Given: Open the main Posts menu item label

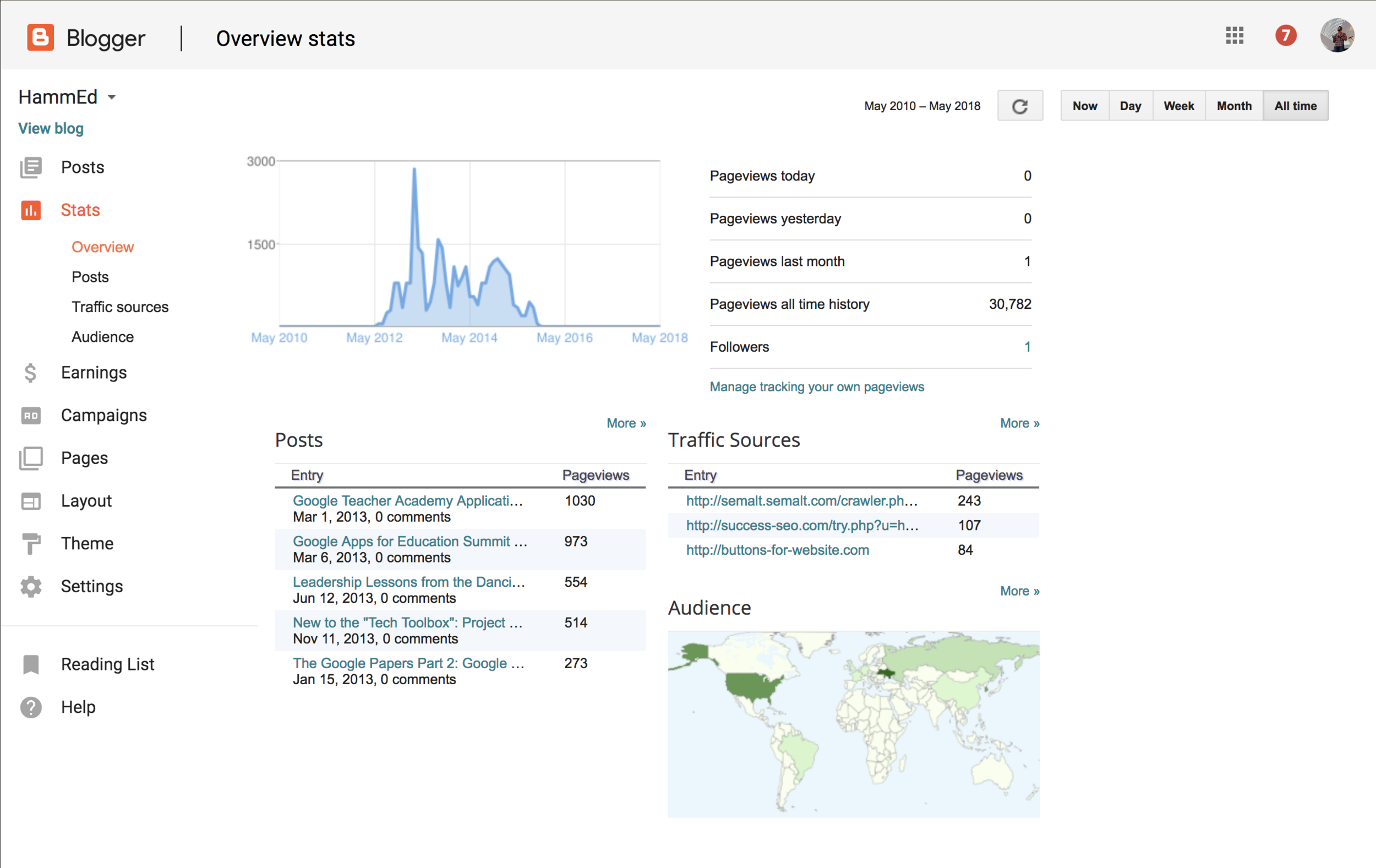Looking at the screenshot, I should click(x=83, y=167).
